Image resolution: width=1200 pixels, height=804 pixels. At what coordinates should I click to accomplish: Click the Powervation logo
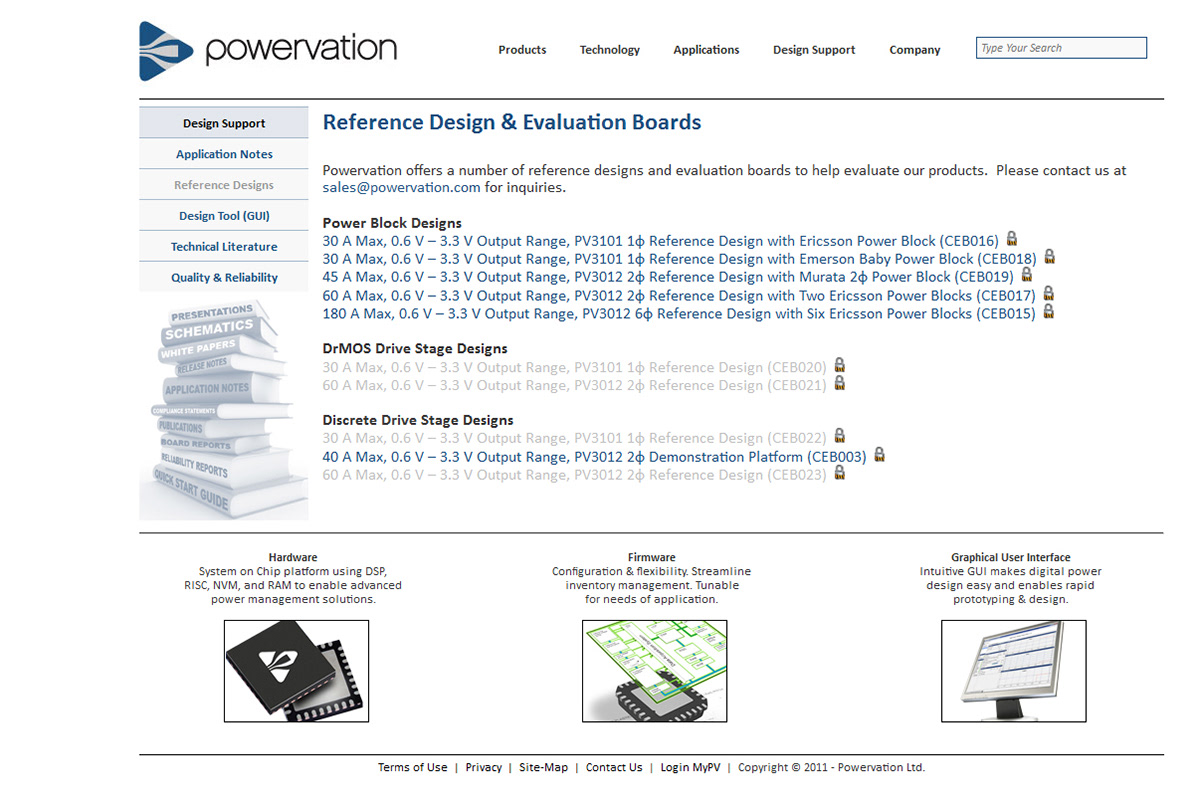click(x=268, y=50)
